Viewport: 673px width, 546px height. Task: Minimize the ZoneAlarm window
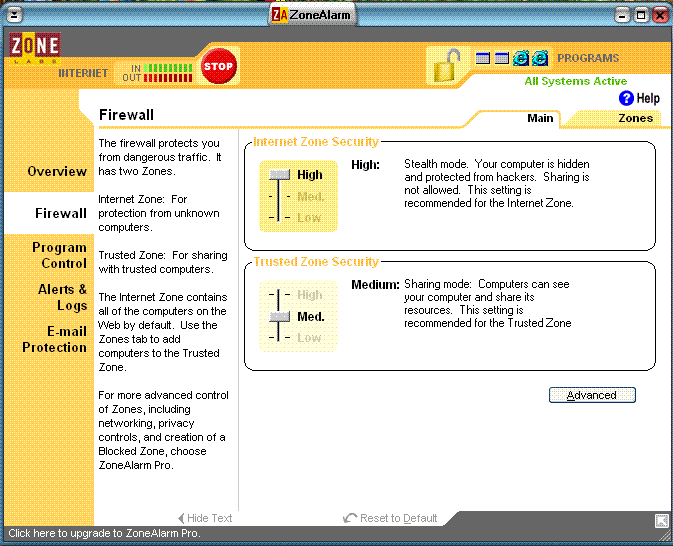[x=622, y=16]
